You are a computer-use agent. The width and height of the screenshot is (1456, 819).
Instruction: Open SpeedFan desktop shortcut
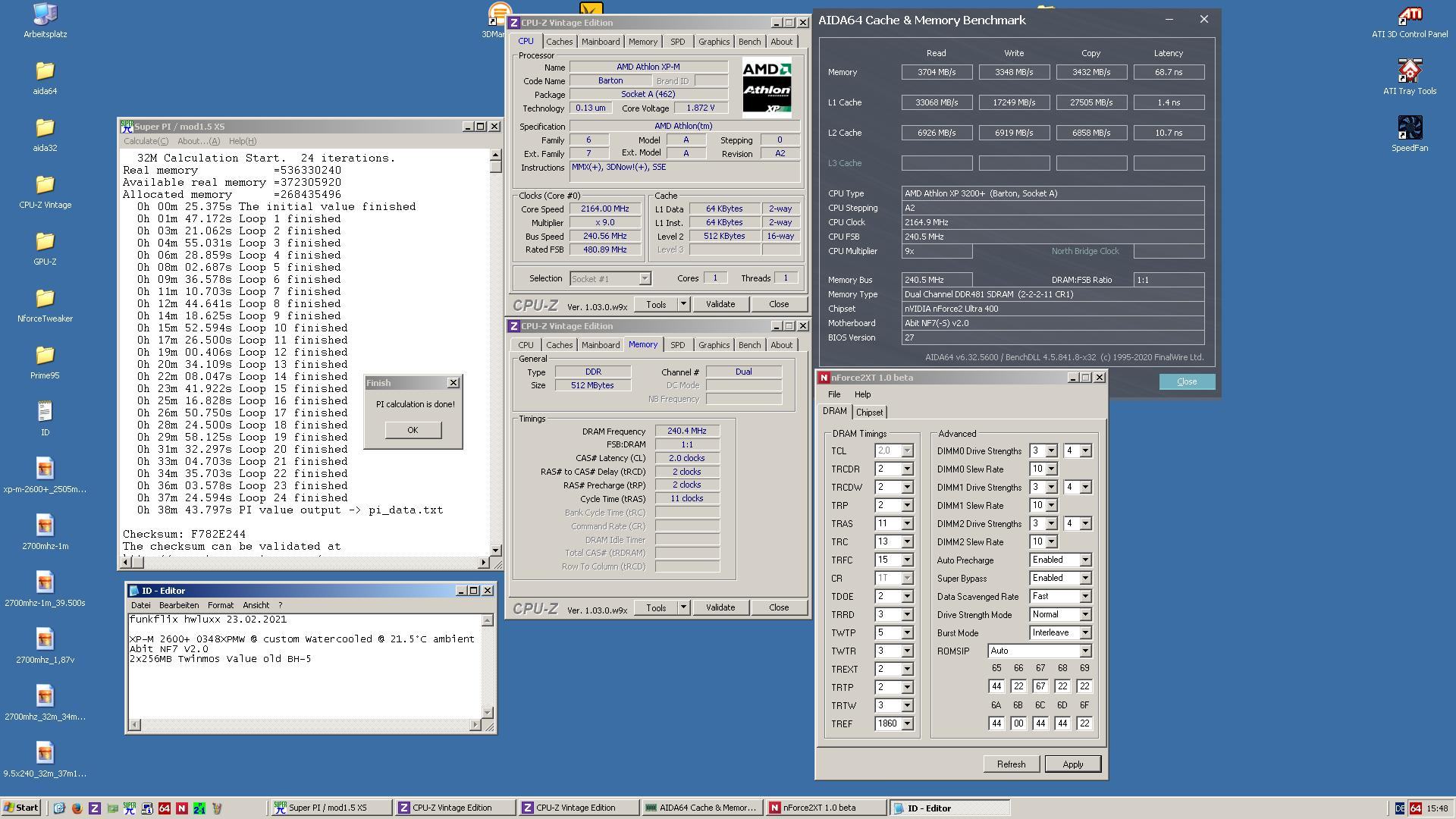(1410, 134)
